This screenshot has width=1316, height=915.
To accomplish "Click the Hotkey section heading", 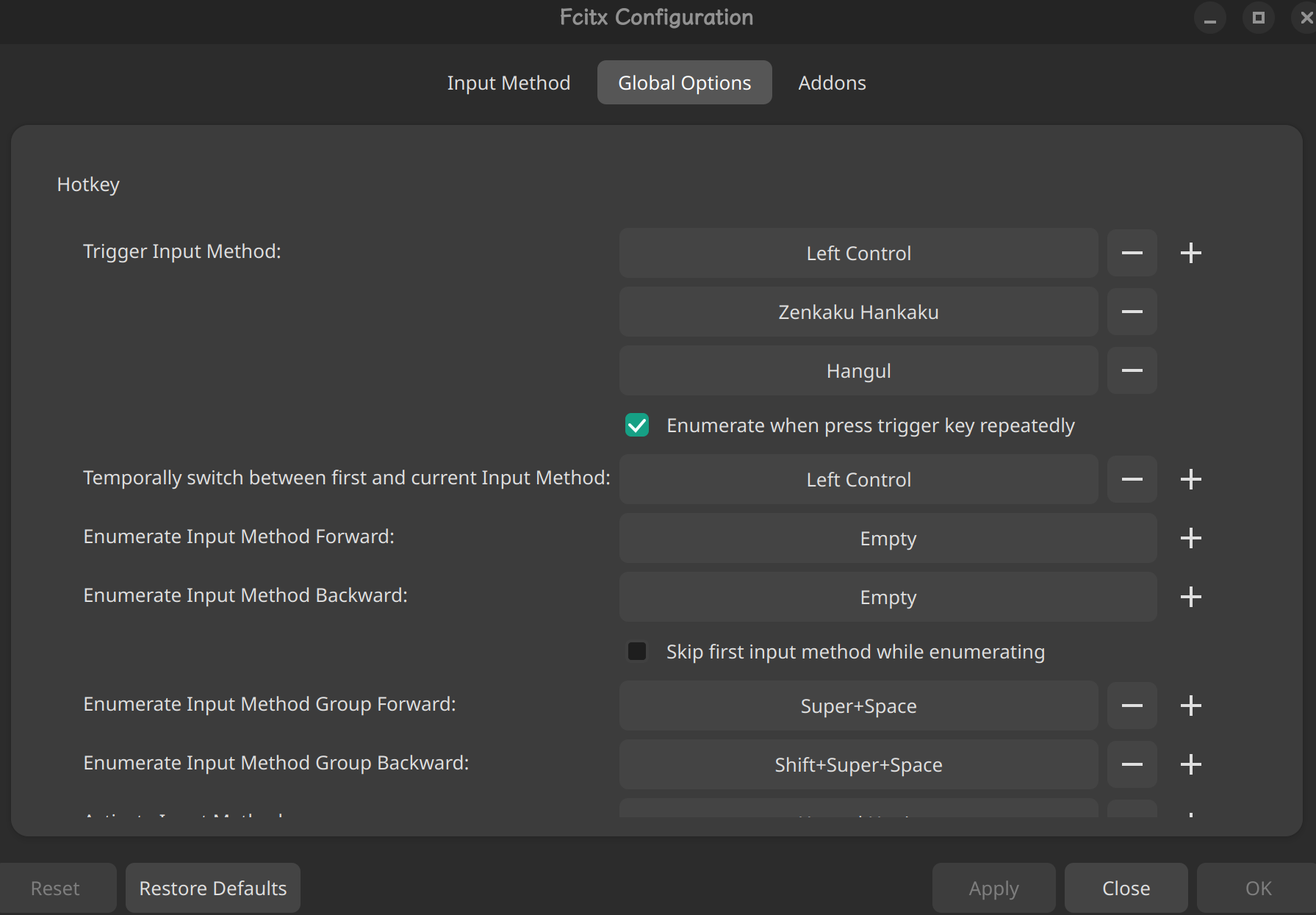I will click(88, 184).
